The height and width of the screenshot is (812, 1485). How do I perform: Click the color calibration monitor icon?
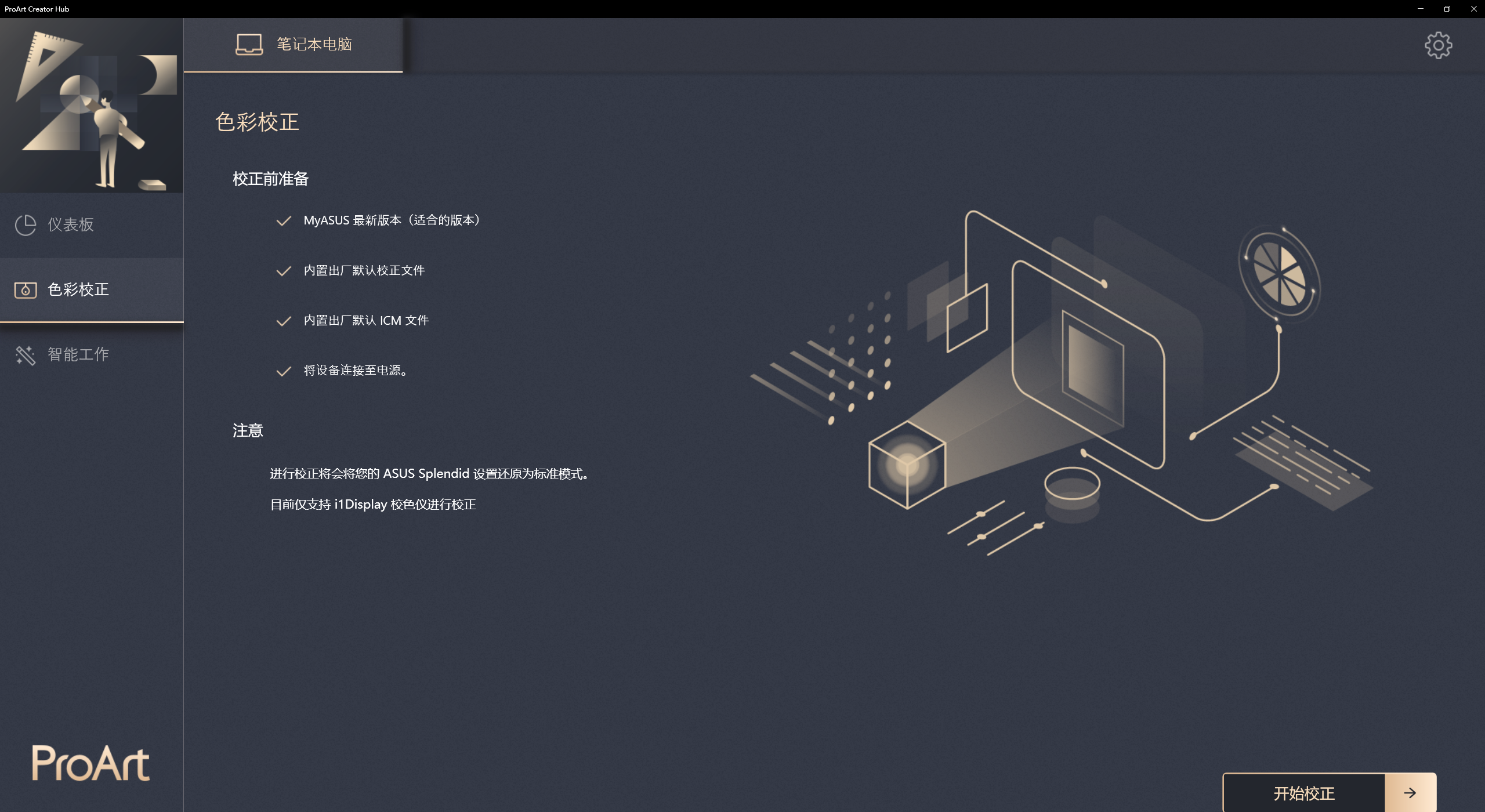pos(26,290)
